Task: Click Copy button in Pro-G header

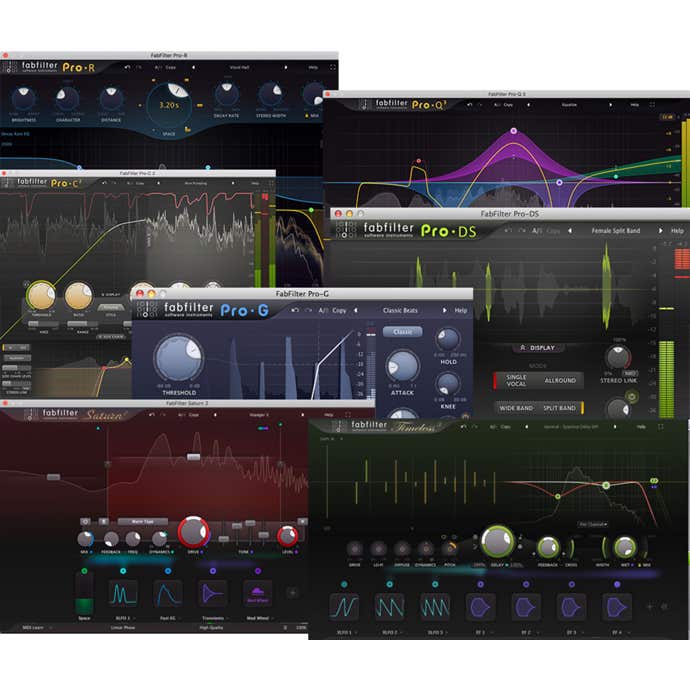Action: pyautogui.click(x=339, y=310)
